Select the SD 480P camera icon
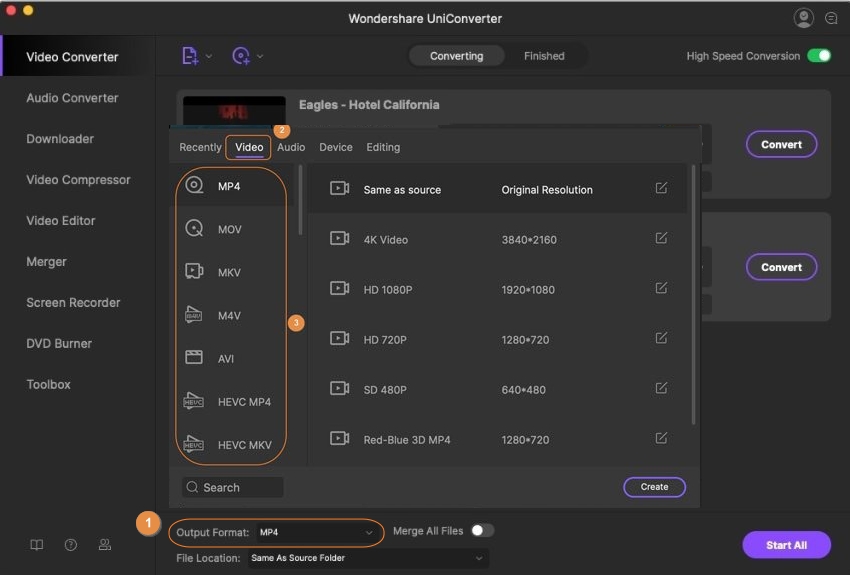Screen dimensions: 850x575 click(x=339, y=388)
